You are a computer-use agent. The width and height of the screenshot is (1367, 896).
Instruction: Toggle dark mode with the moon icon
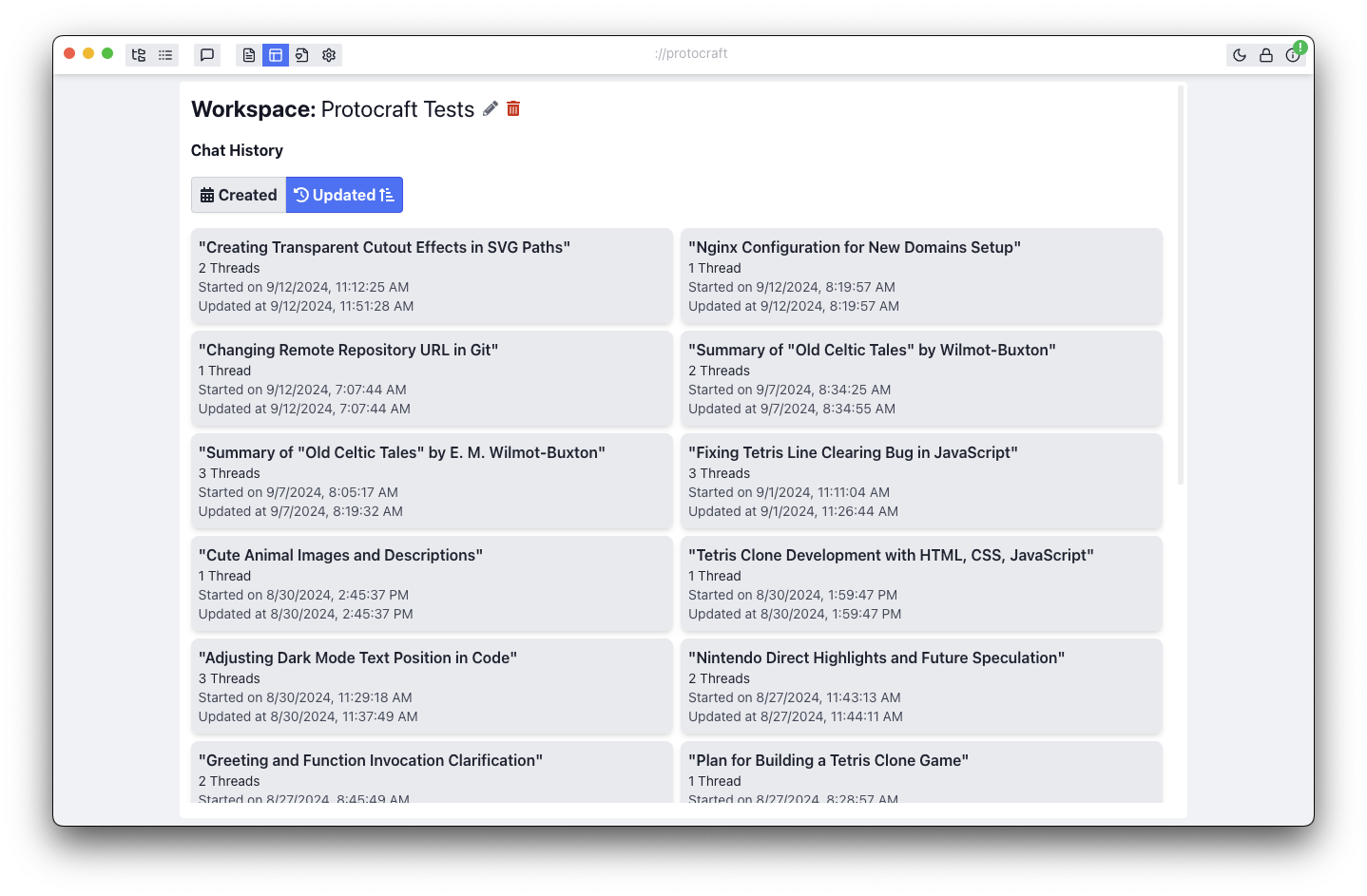click(x=1240, y=55)
